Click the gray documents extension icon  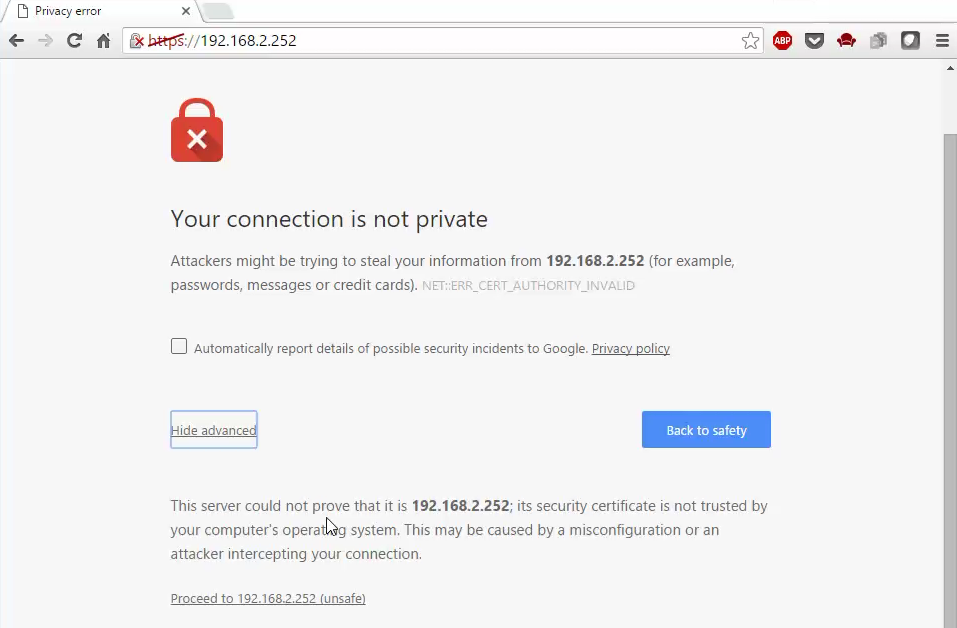(878, 41)
